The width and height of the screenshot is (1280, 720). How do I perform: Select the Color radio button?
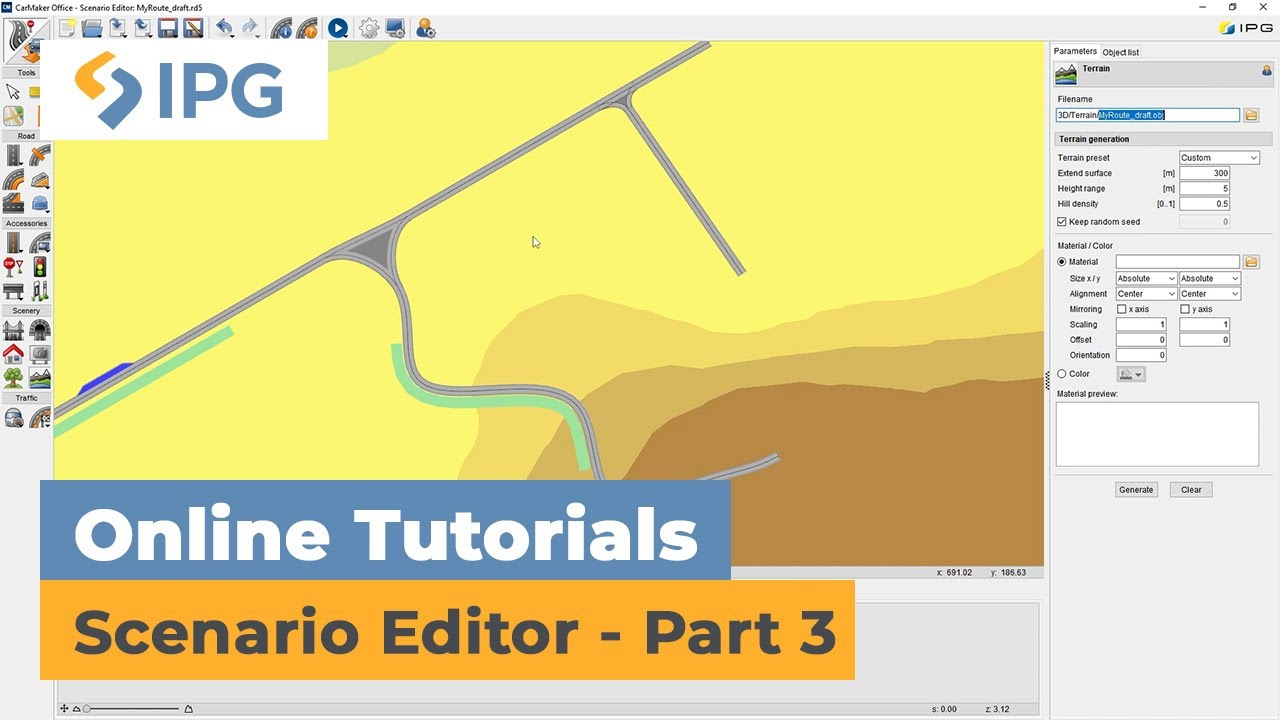[1062, 374]
